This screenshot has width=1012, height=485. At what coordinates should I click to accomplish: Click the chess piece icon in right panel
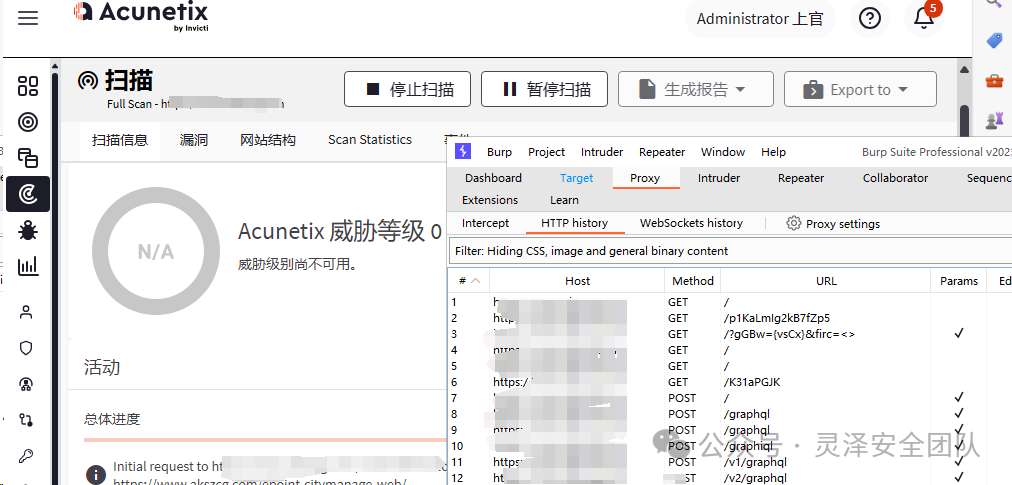coord(994,119)
